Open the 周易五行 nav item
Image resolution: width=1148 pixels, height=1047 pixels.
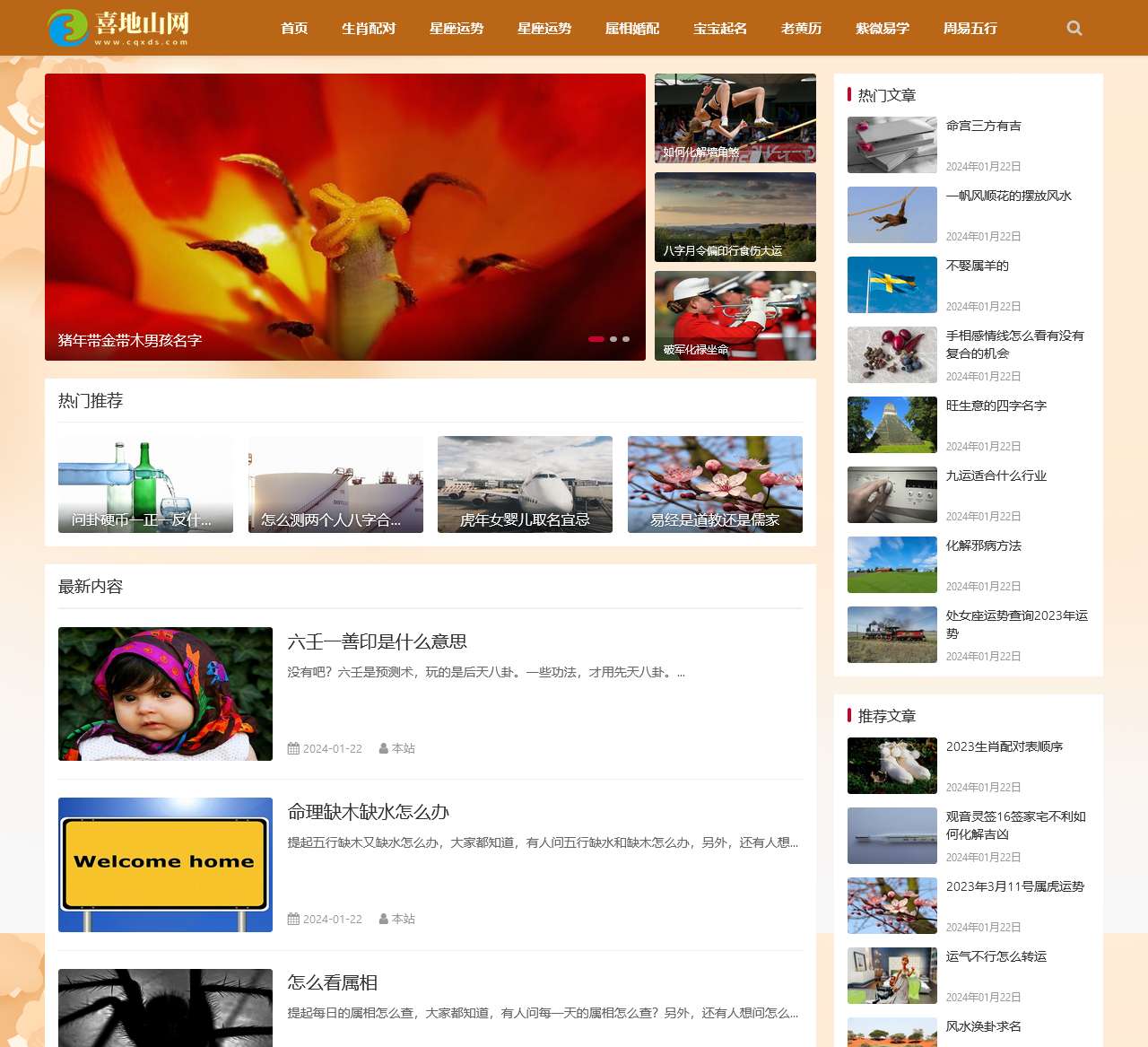970,28
